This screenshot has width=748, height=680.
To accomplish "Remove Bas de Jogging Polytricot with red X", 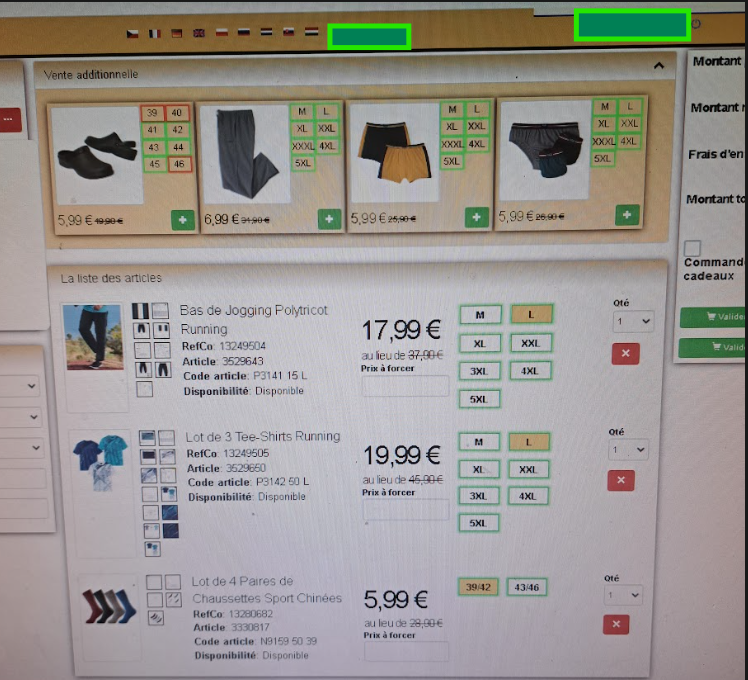I will (625, 354).
